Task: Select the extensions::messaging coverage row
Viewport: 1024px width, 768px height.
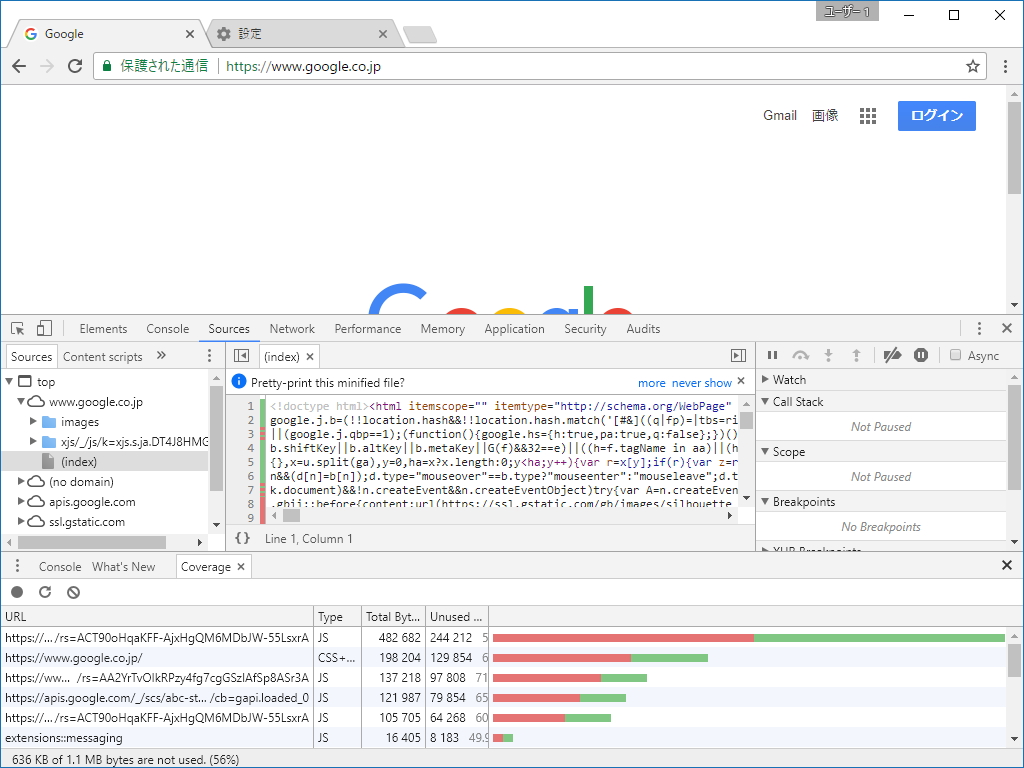Action: [x=503, y=738]
